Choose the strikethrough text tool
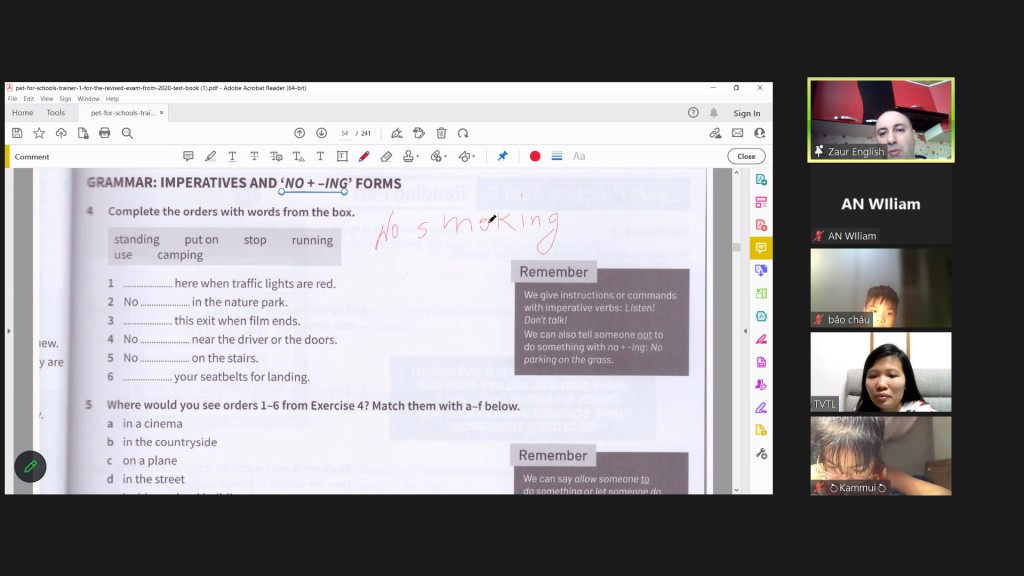1024x576 pixels. [254, 156]
